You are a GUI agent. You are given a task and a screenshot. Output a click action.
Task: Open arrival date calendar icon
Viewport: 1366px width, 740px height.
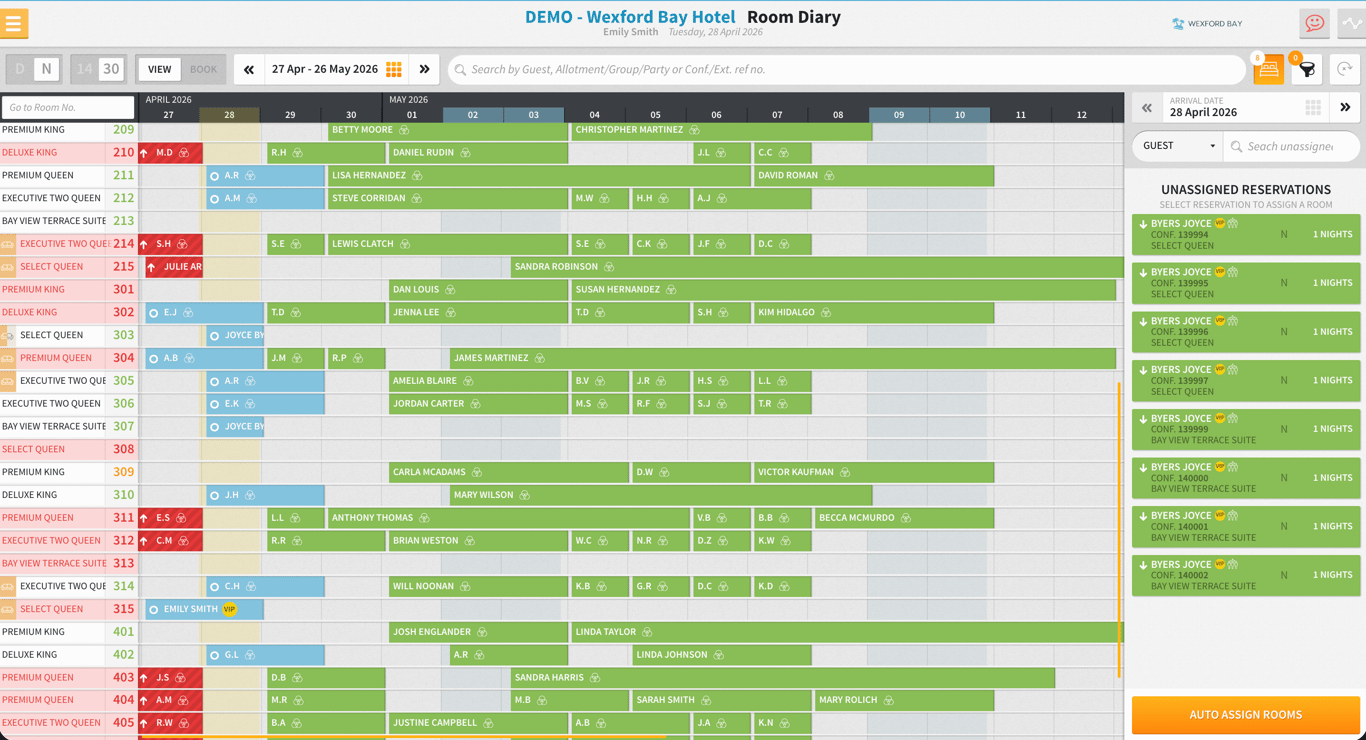[x=1313, y=107]
